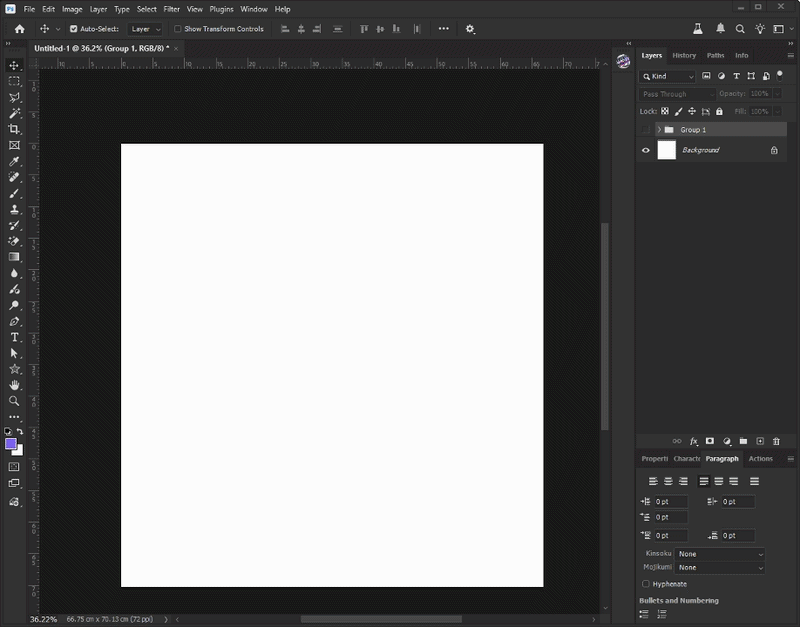Click the Background layer thumbnail

666,151
